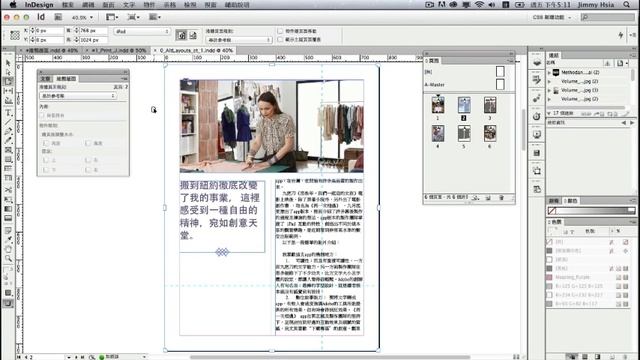Select the Gradient Swatch tool

[x=8, y=209]
